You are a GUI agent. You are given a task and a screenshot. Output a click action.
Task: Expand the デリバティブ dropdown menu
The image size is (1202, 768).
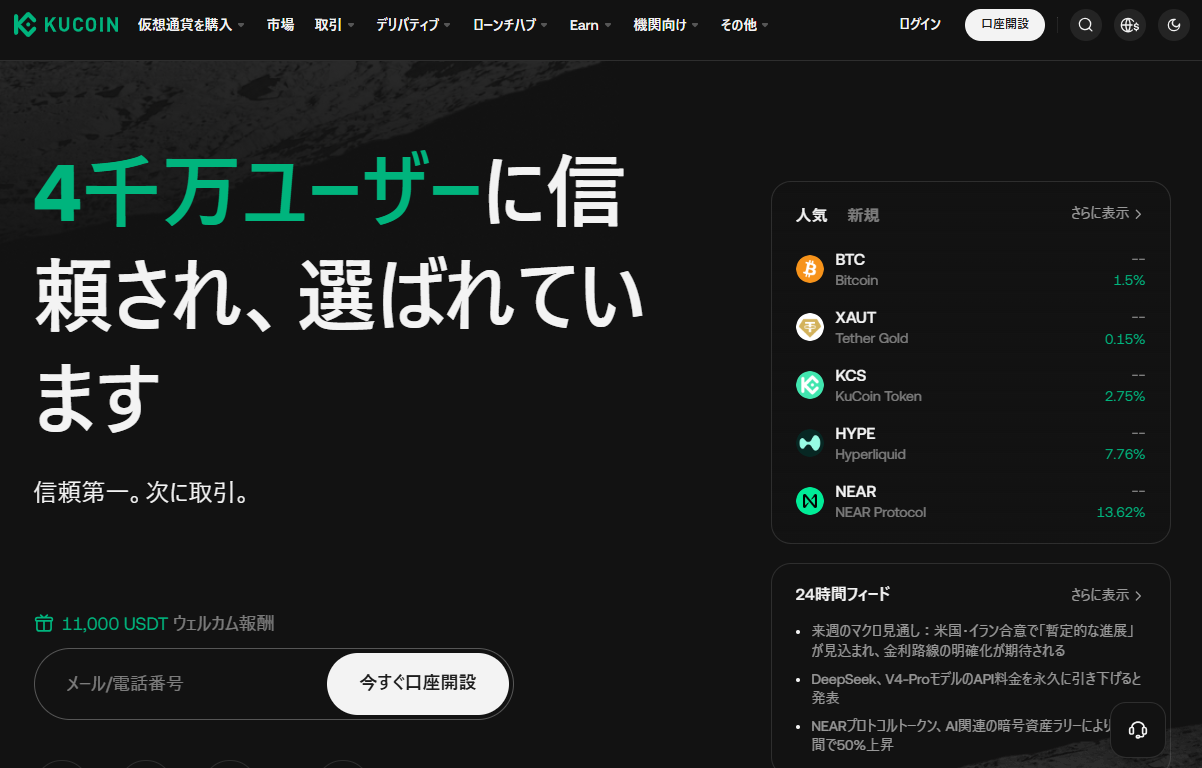pos(413,25)
